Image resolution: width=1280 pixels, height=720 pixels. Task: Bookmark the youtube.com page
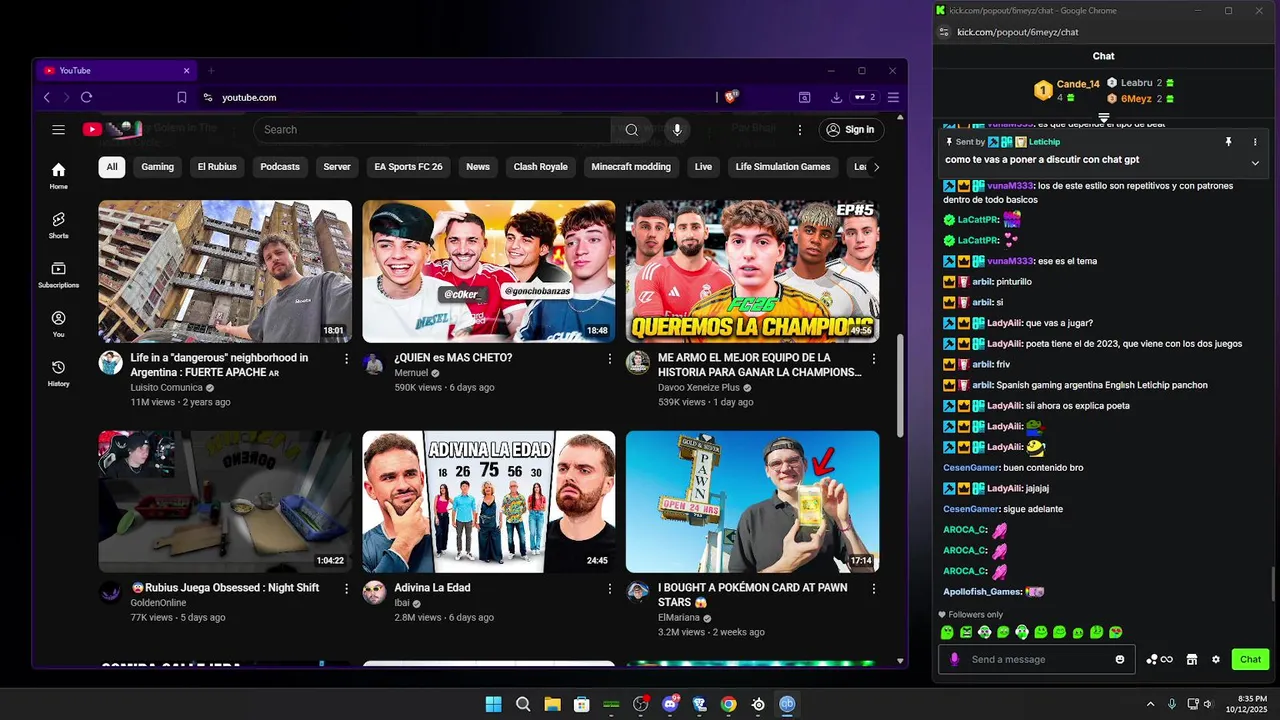182,97
